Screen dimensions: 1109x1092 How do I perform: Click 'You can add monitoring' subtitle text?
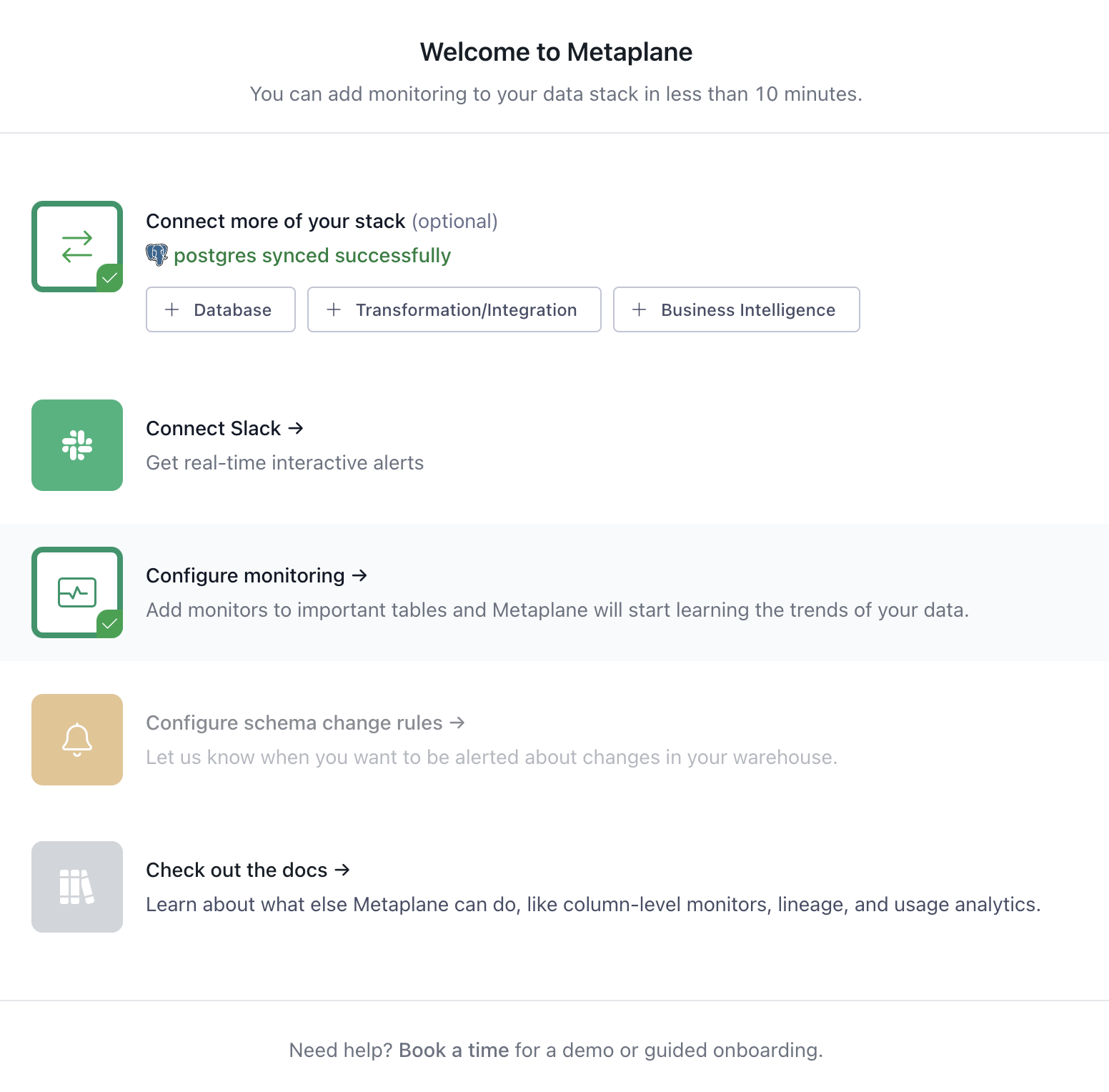(556, 94)
